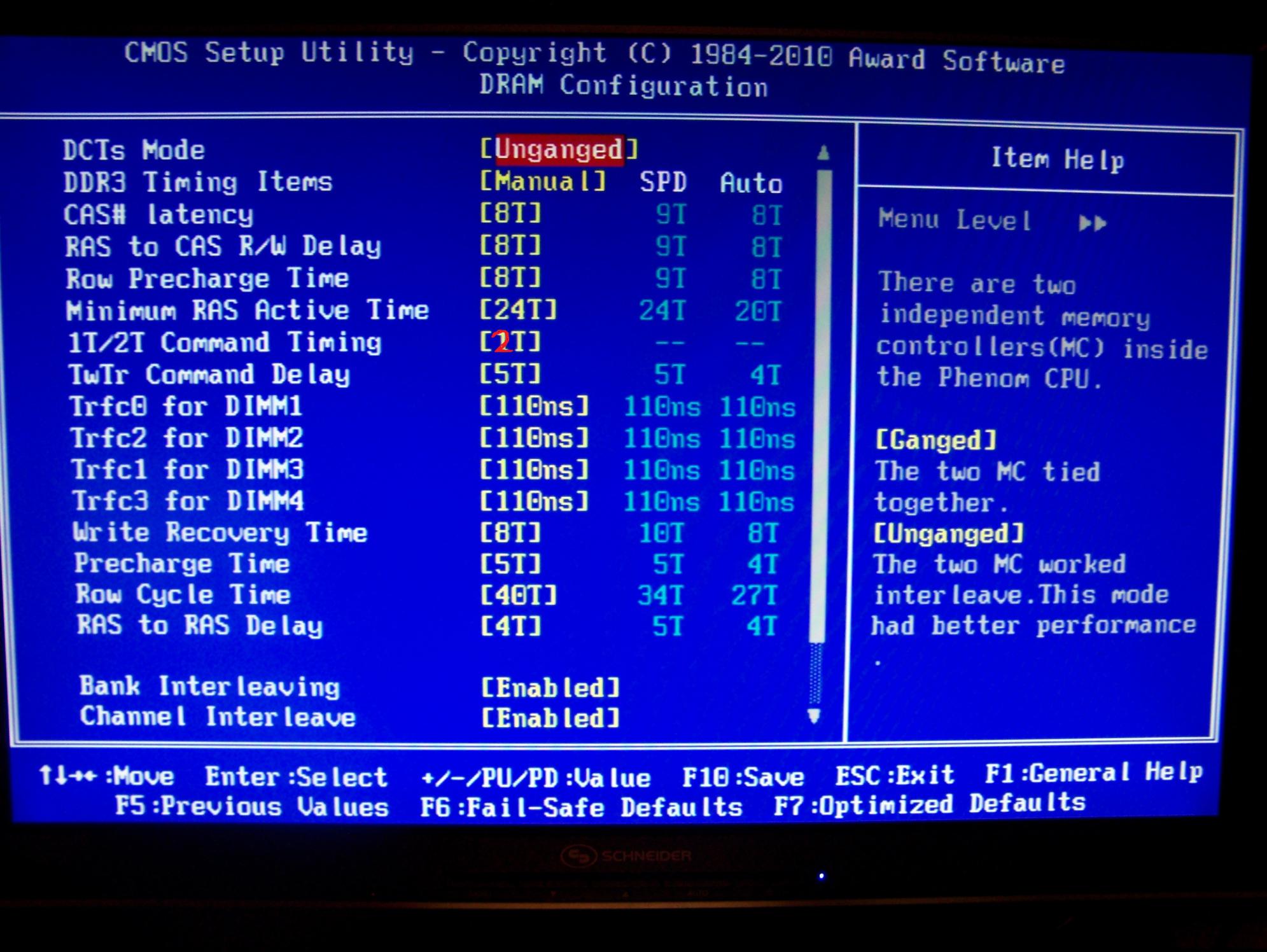Select the Row Cycle Time 40T field

click(519, 595)
